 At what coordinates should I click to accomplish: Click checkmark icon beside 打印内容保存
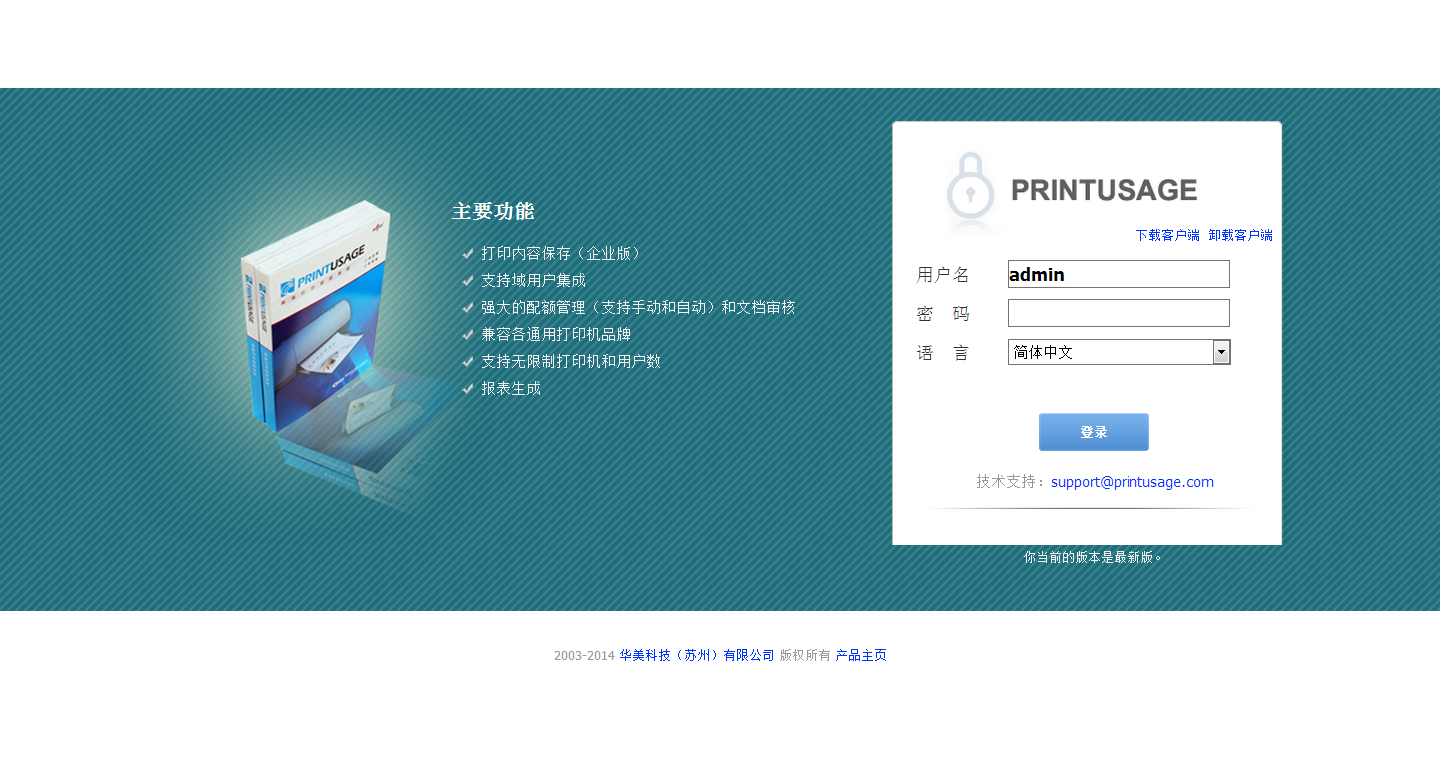[467, 254]
